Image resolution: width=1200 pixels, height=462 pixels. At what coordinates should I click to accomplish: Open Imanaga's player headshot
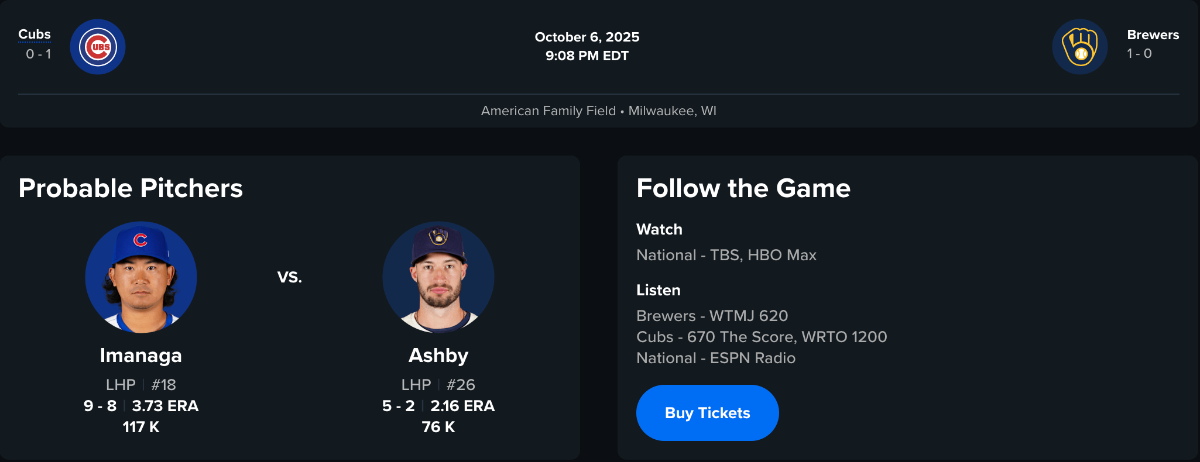coord(141,277)
